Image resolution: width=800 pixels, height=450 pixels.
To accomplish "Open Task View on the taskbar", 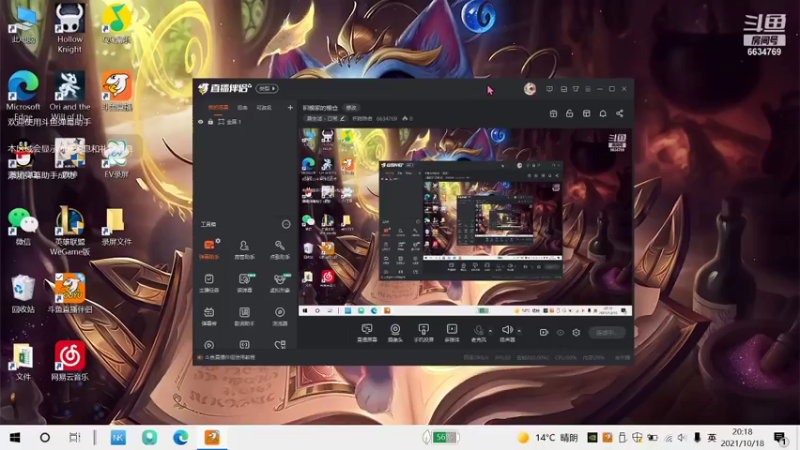I will [x=75, y=438].
